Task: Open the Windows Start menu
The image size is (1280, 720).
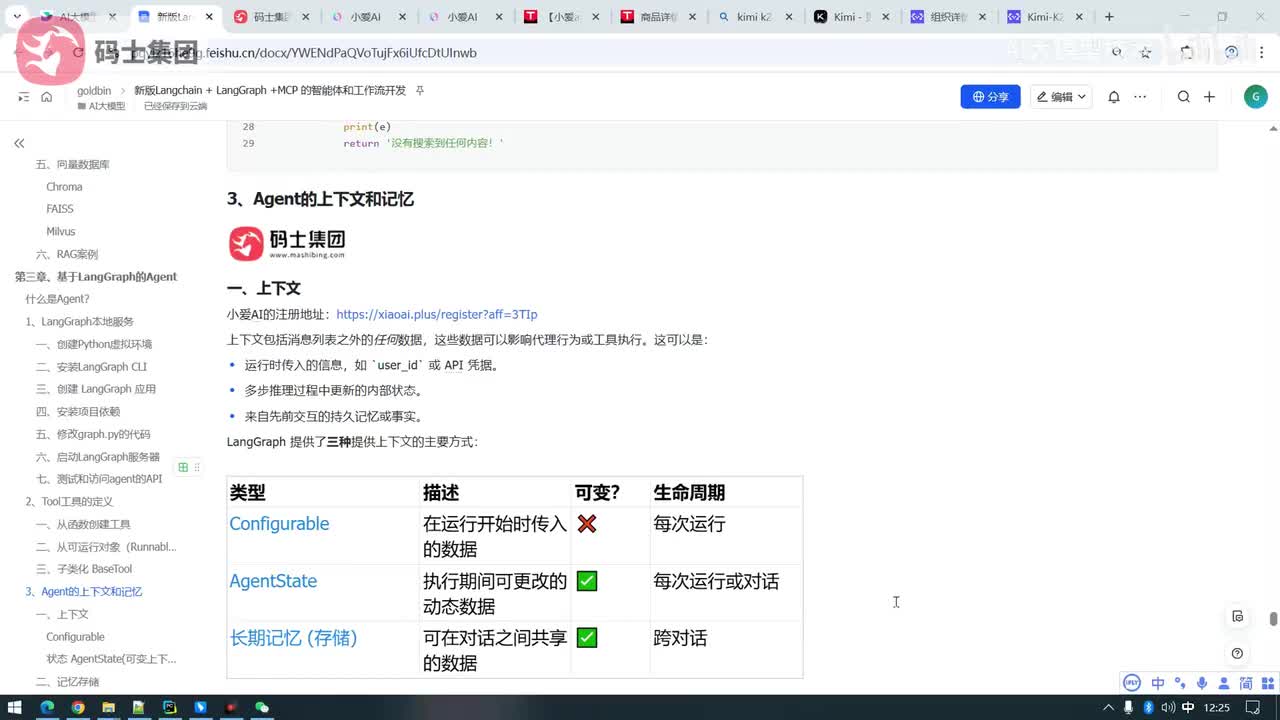Action: tap(16, 708)
